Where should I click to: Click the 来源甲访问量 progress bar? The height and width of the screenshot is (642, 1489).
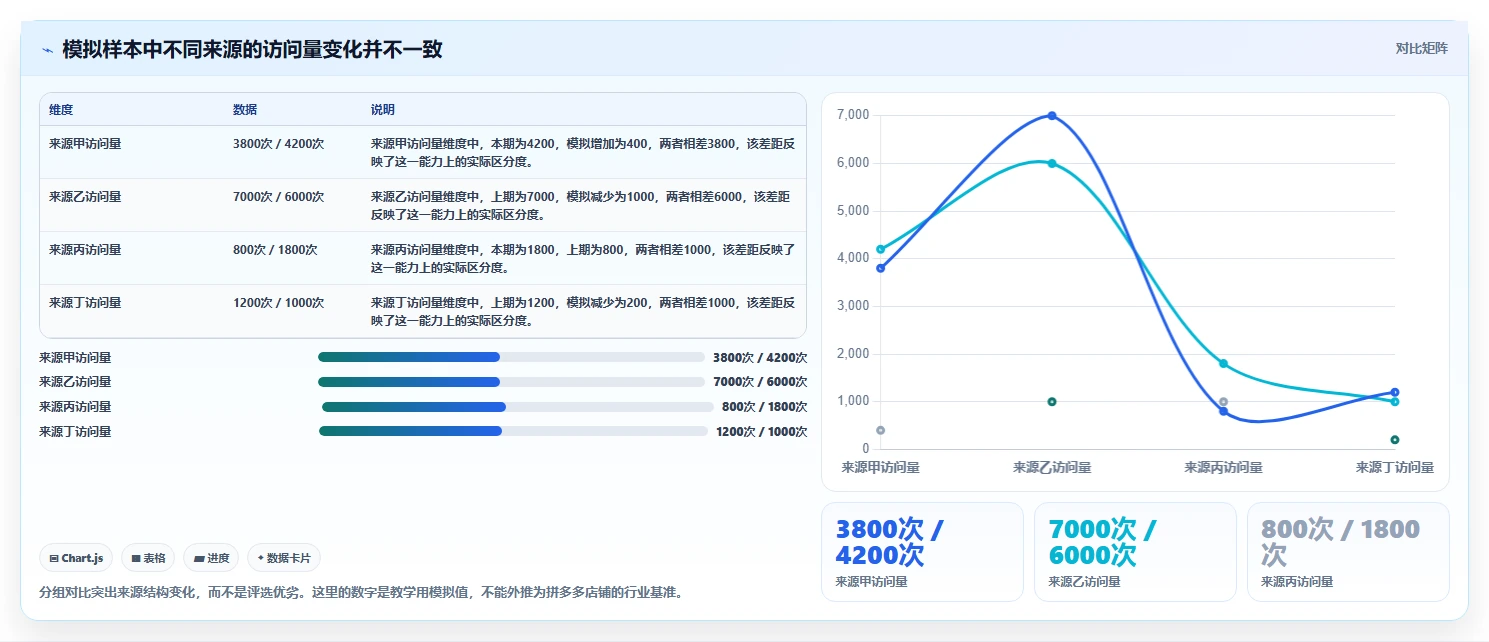pos(512,357)
